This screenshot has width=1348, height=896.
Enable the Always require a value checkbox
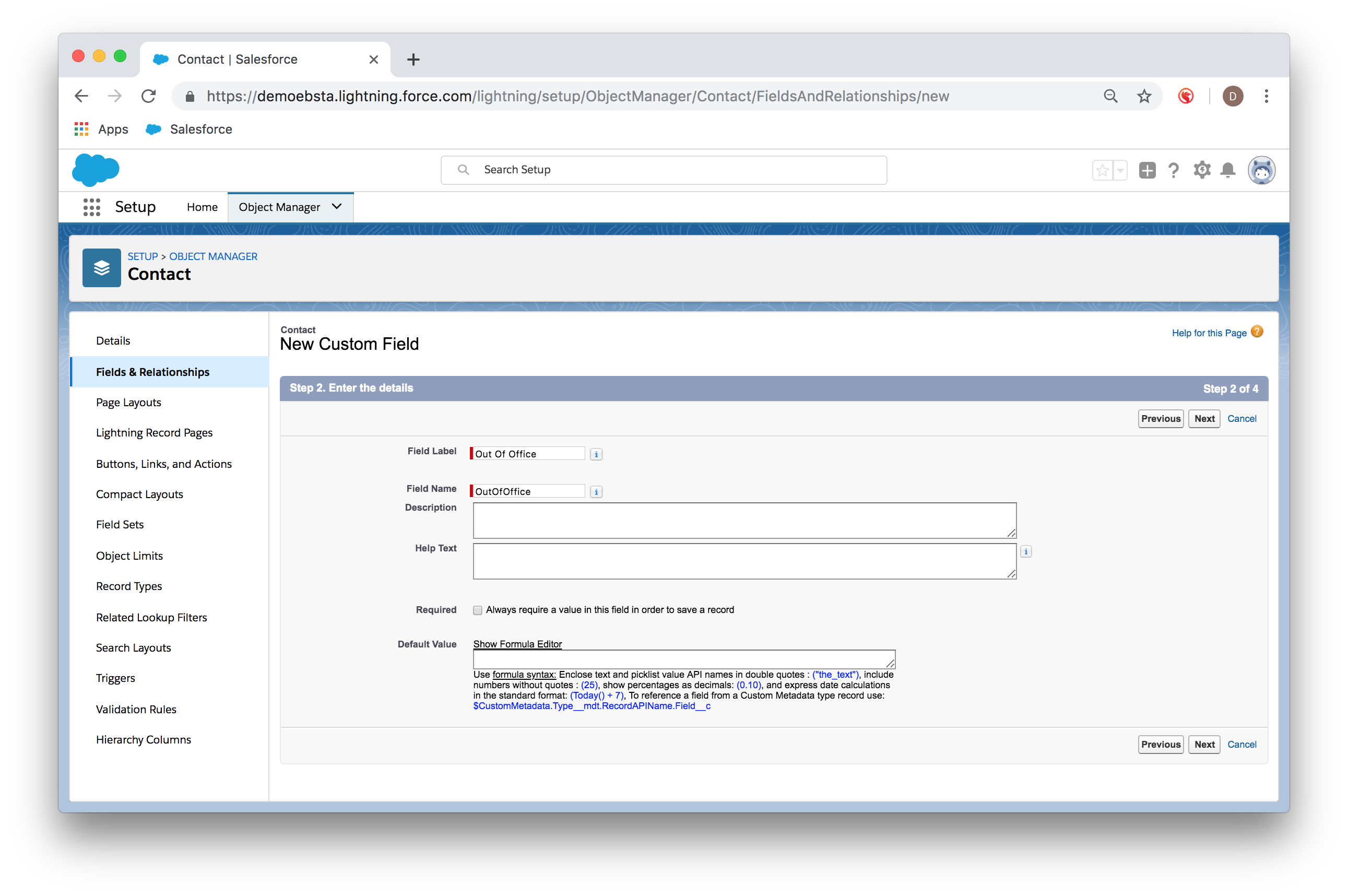478,610
